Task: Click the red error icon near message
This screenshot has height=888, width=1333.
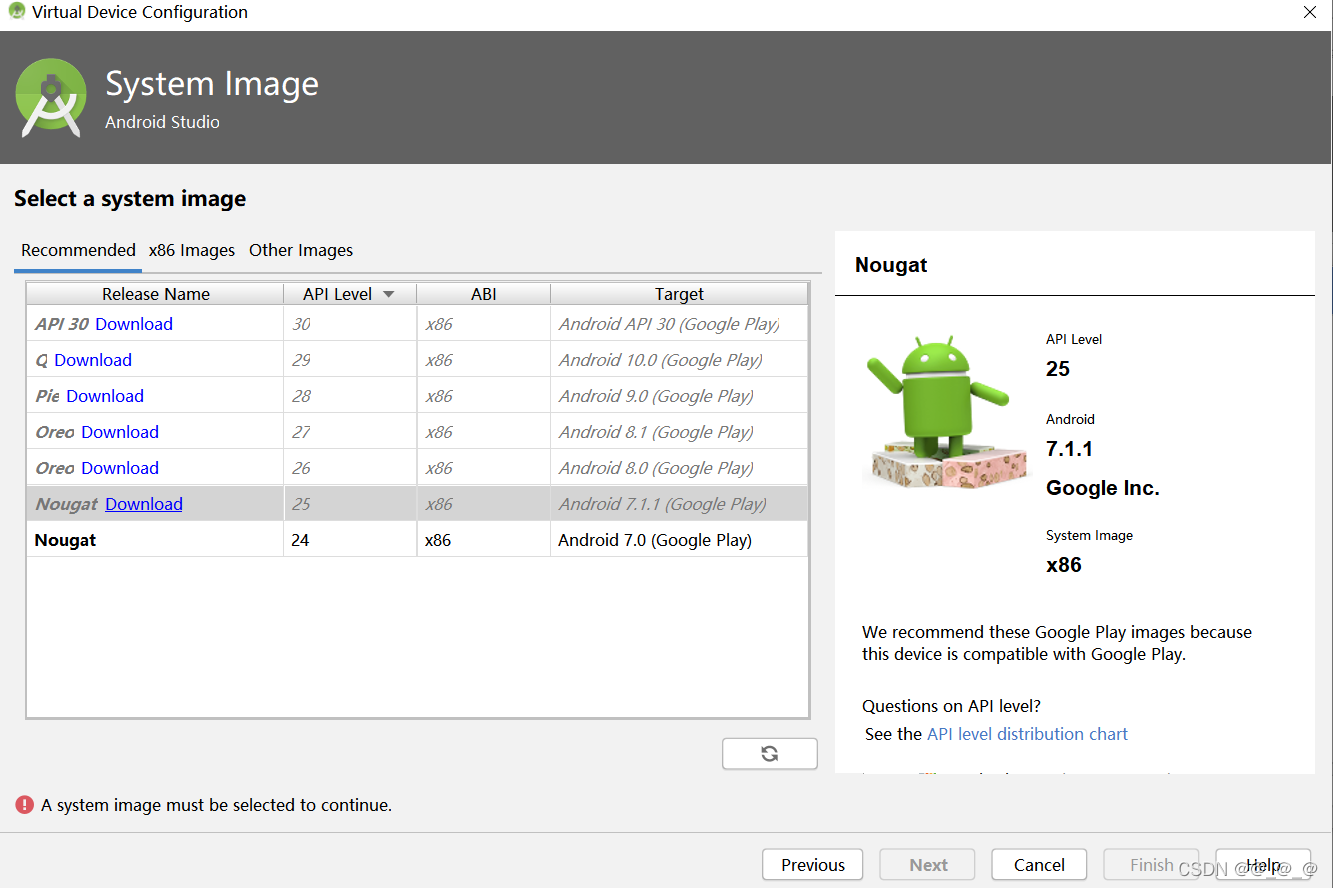Action: [24, 804]
